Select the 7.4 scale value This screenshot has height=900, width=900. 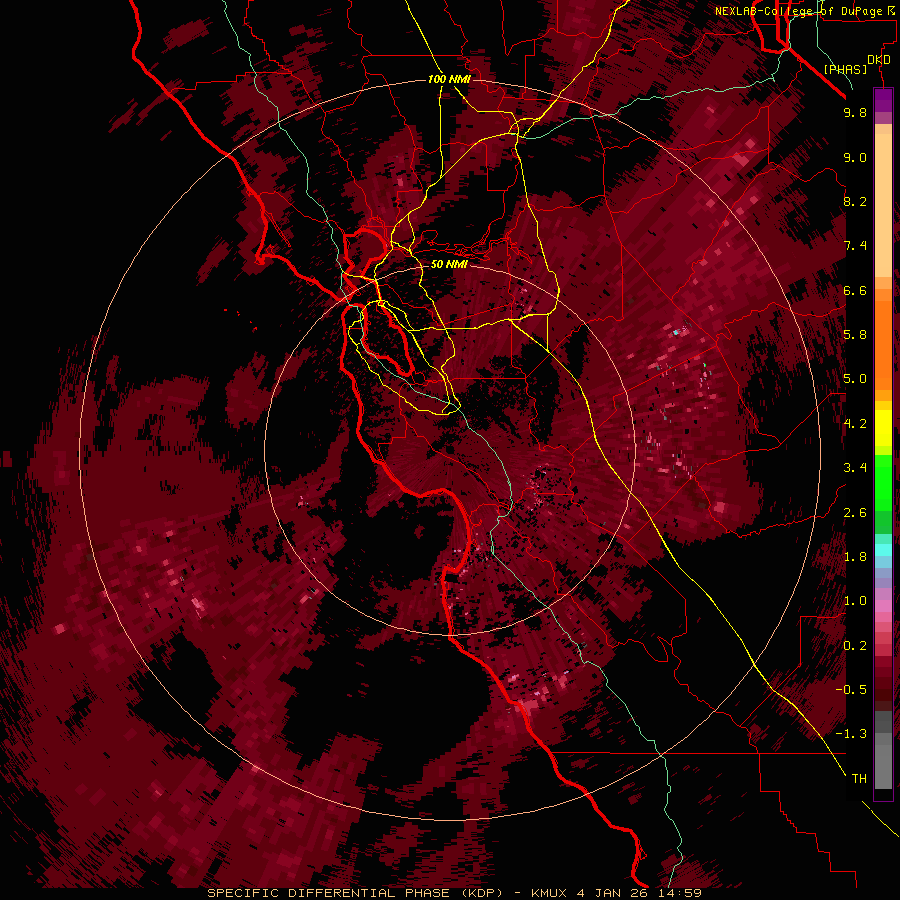[855, 246]
